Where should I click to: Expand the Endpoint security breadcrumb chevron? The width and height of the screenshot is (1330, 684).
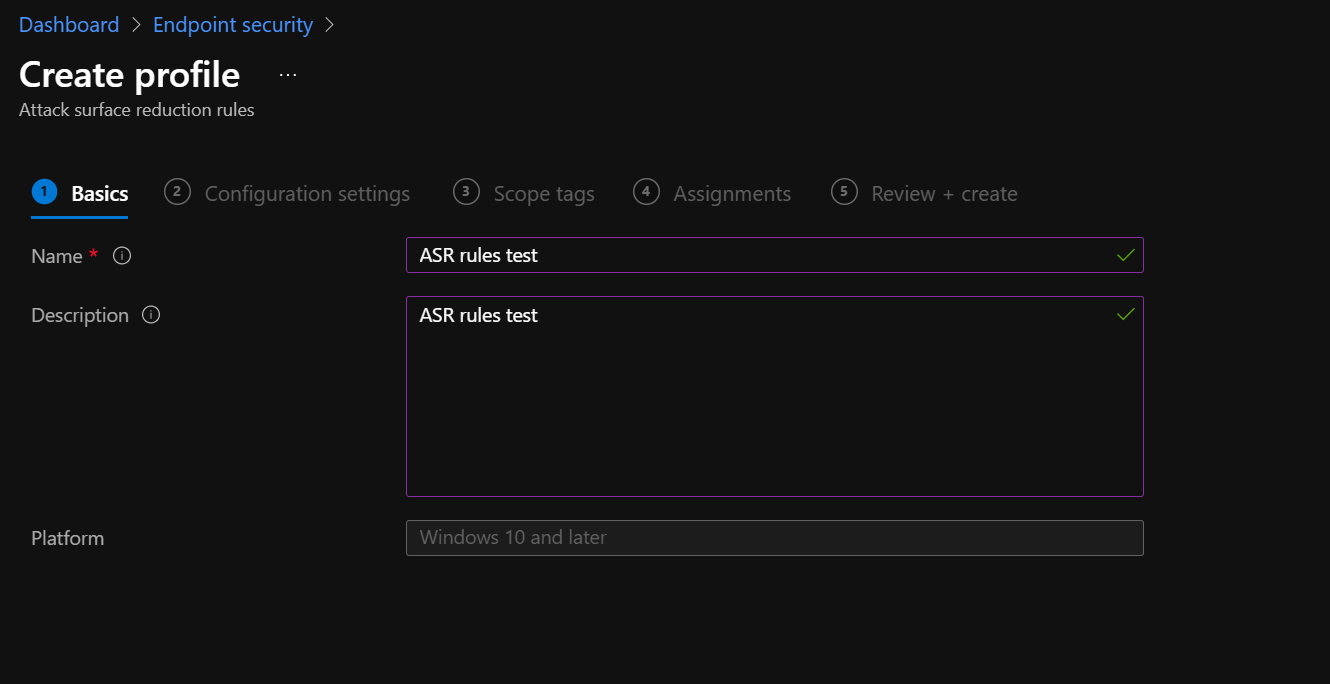click(330, 24)
